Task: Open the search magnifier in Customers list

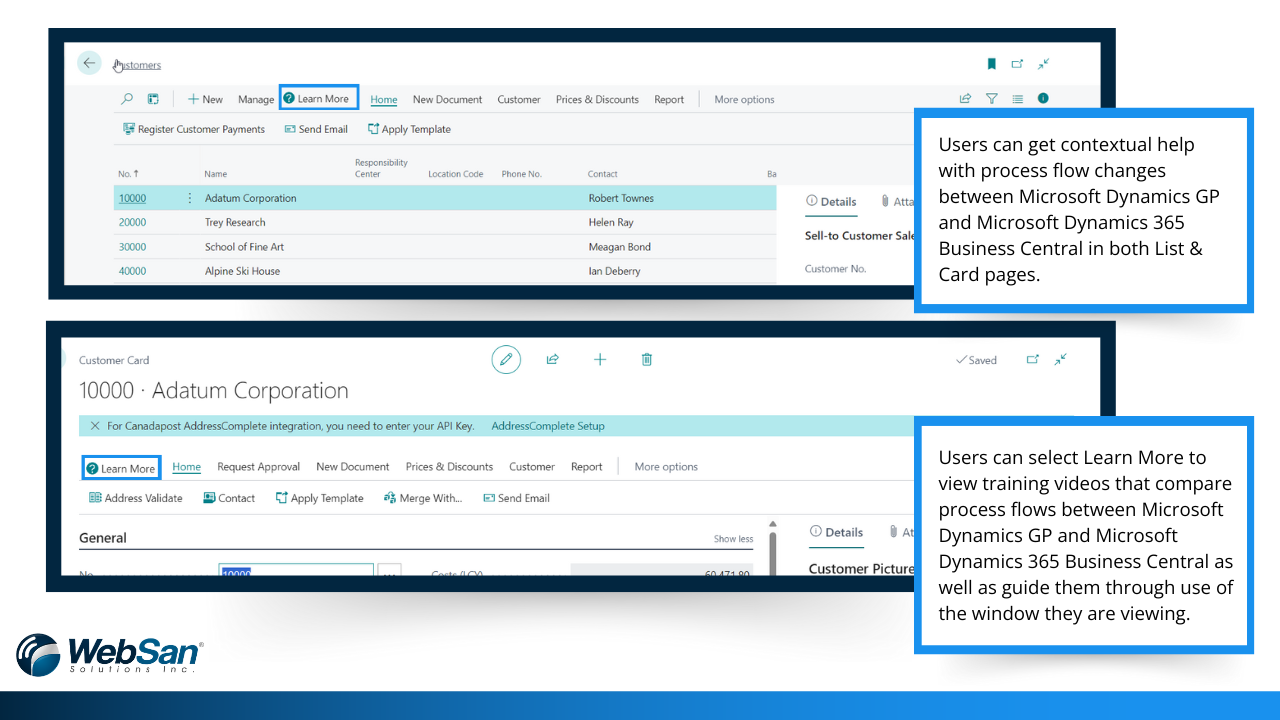Action: pos(127,99)
